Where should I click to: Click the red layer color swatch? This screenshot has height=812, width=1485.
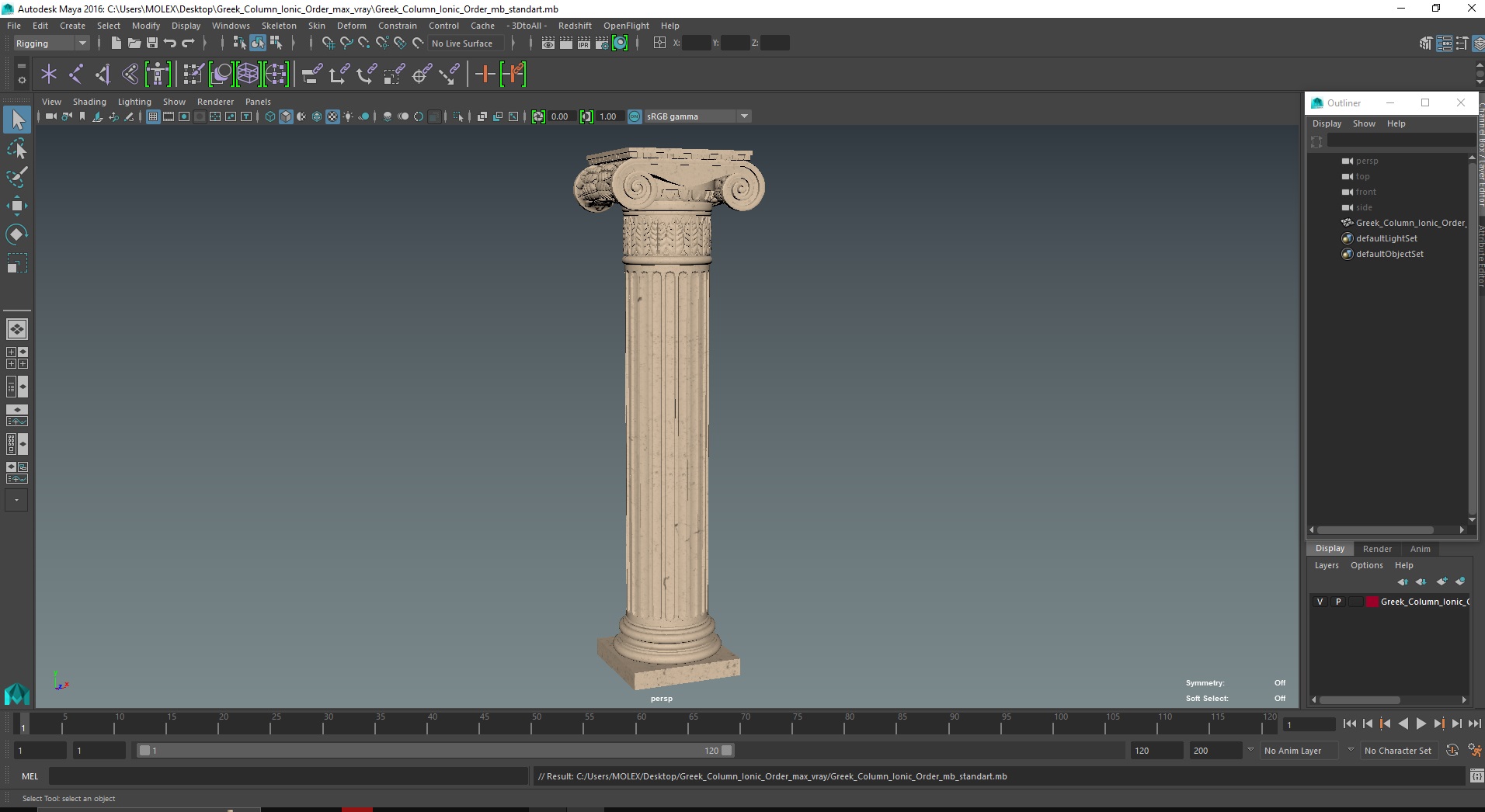click(1372, 602)
